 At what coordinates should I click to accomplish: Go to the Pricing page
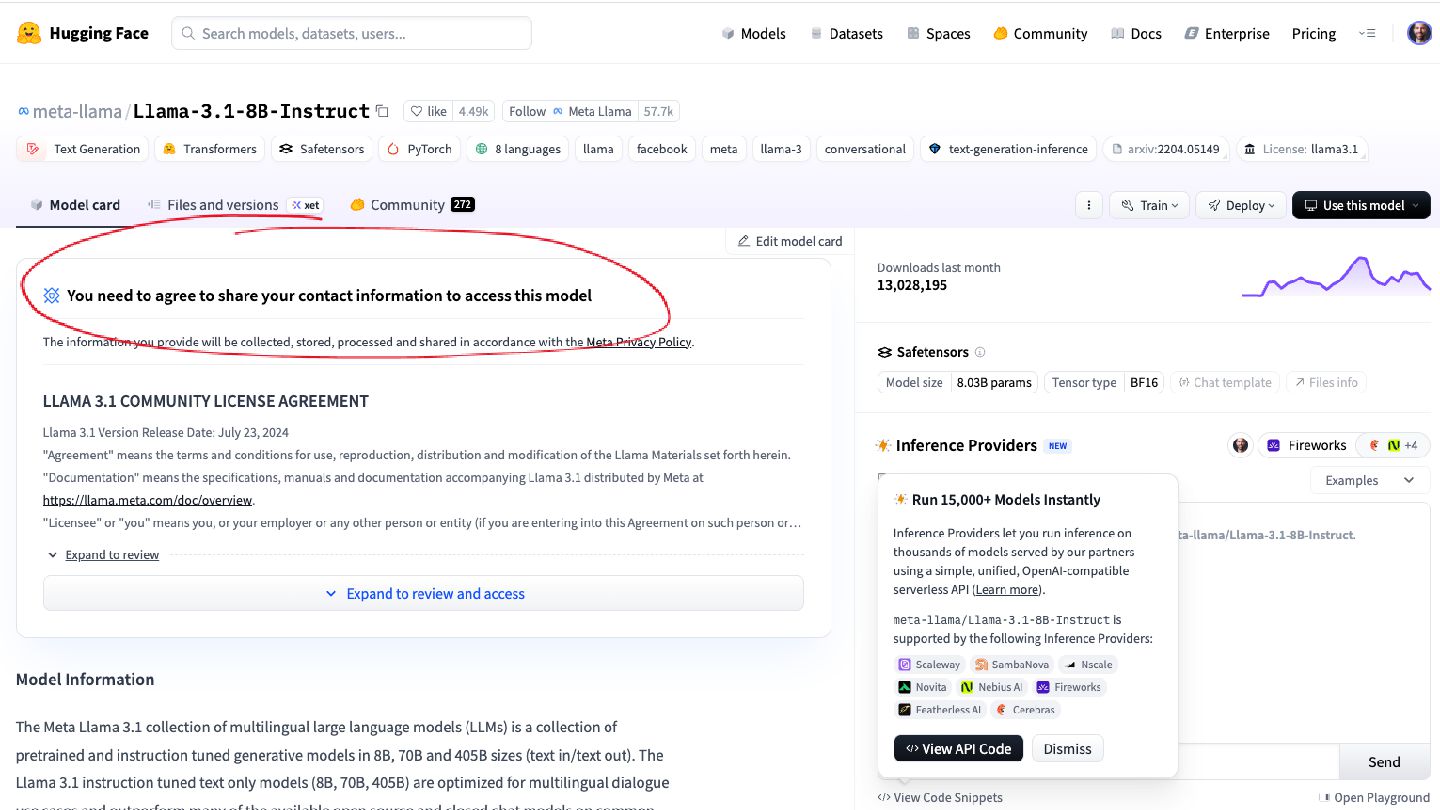click(x=1314, y=33)
